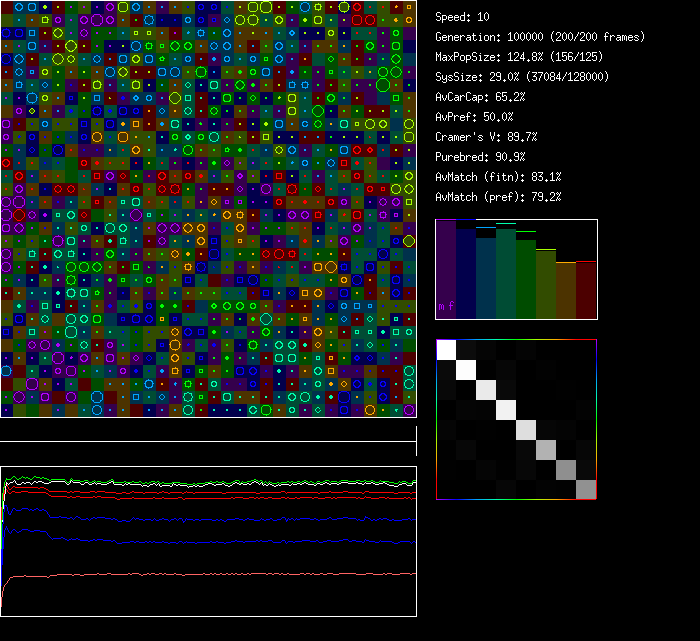Viewport: 700px width, 641px height.
Task: Pick the orange-brown histogram bar
Action: (x=566, y=290)
